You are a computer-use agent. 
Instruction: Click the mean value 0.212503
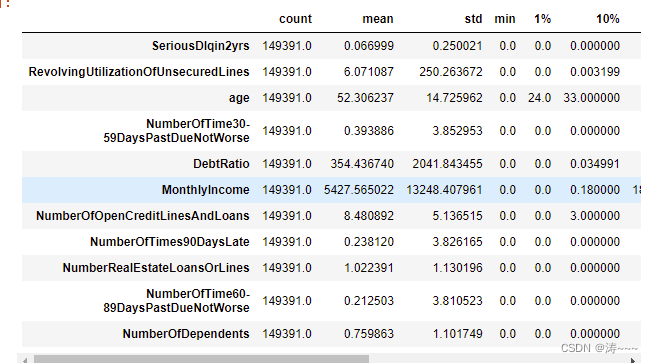pos(369,301)
